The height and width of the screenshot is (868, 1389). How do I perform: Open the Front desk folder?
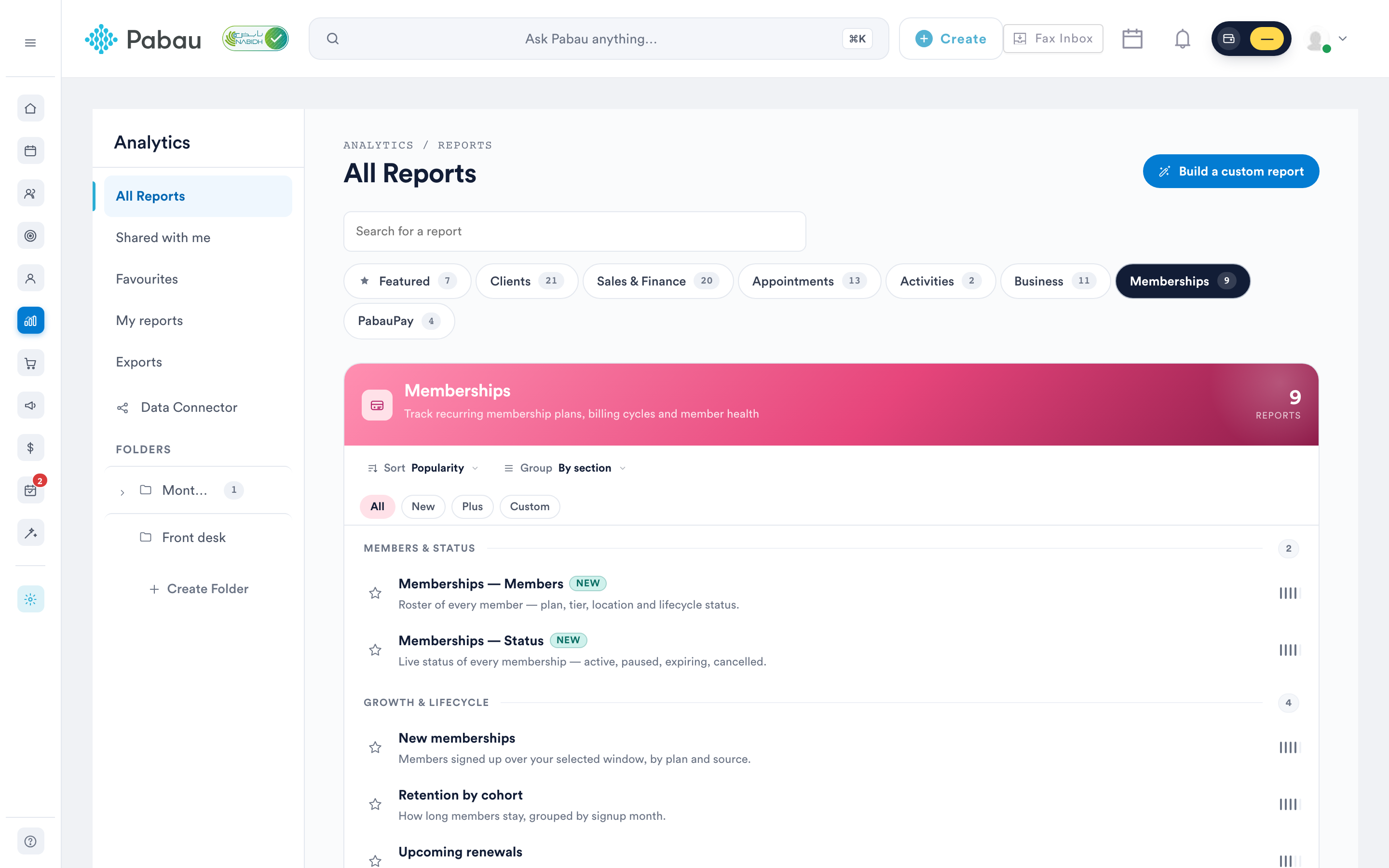pos(193,537)
